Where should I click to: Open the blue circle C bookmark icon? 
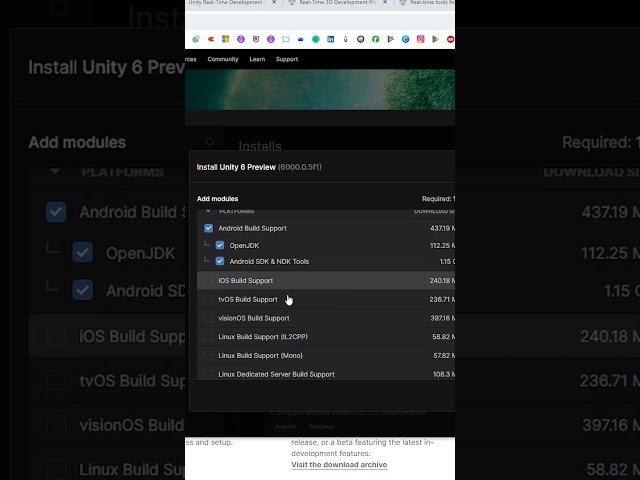[405, 39]
